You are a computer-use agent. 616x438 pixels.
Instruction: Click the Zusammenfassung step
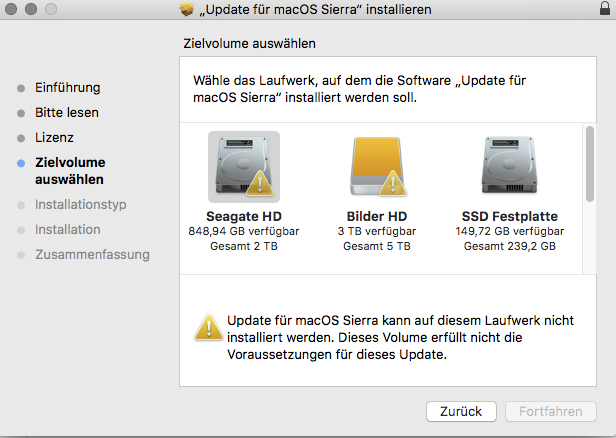tap(92, 254)
